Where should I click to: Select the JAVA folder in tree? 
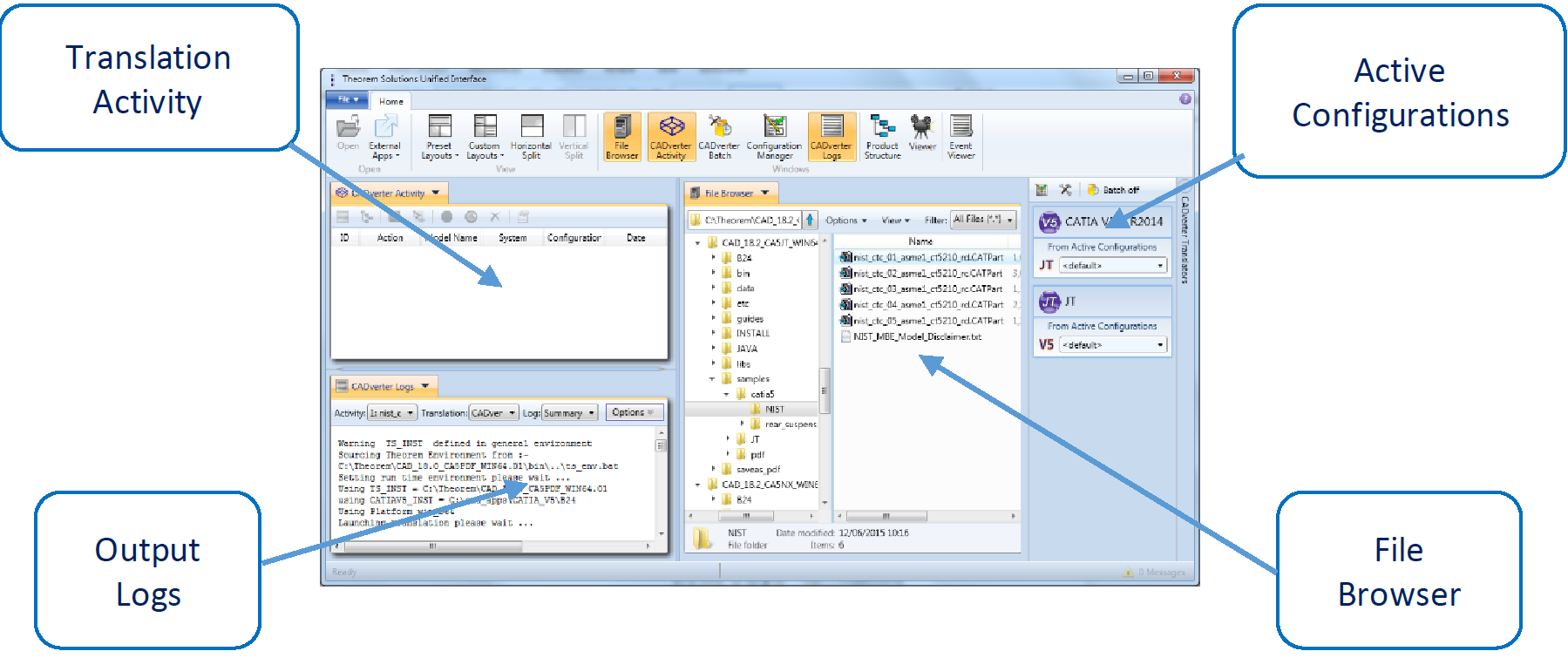coord(740,349)
